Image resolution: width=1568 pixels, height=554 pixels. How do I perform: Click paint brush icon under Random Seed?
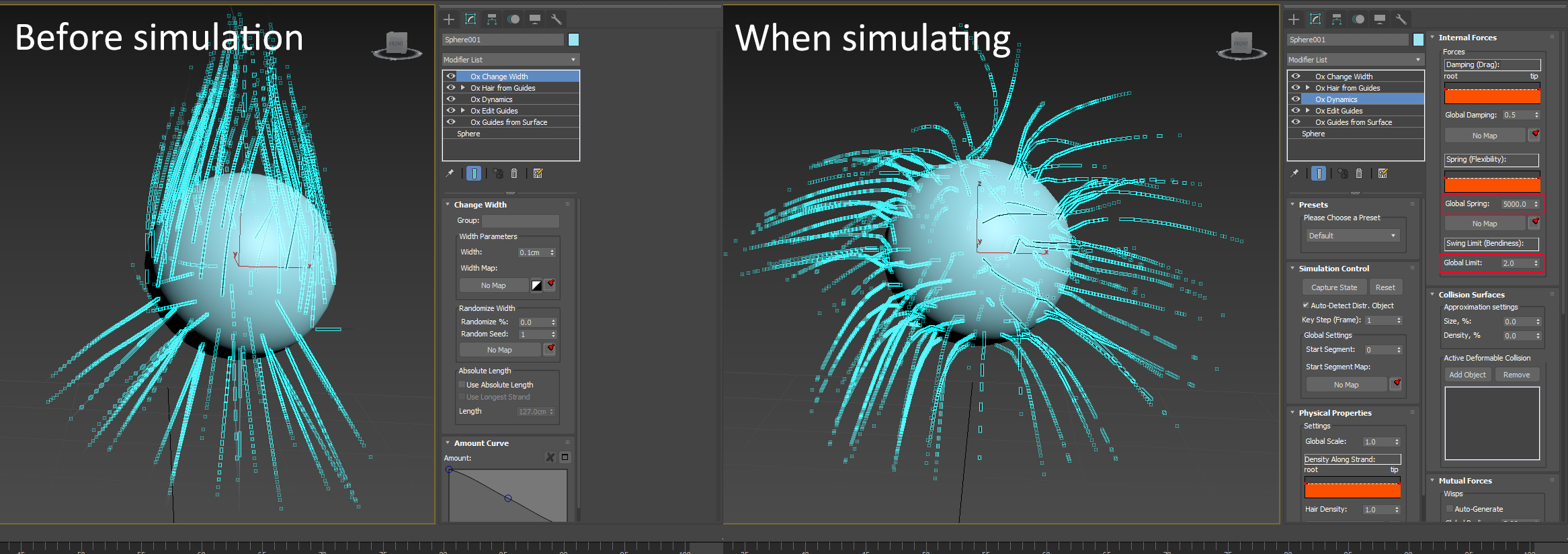(x=550, y=349)
